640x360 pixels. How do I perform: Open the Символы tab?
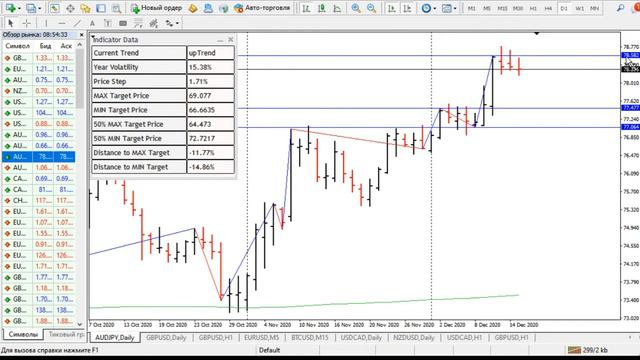22,334
